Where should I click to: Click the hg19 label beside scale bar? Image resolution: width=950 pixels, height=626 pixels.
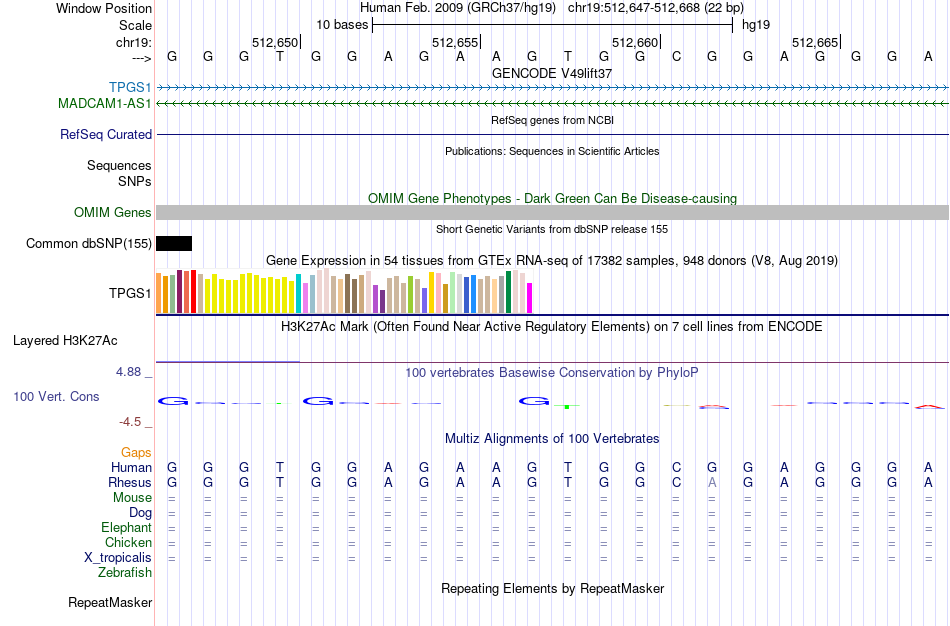tap(756, 25)
